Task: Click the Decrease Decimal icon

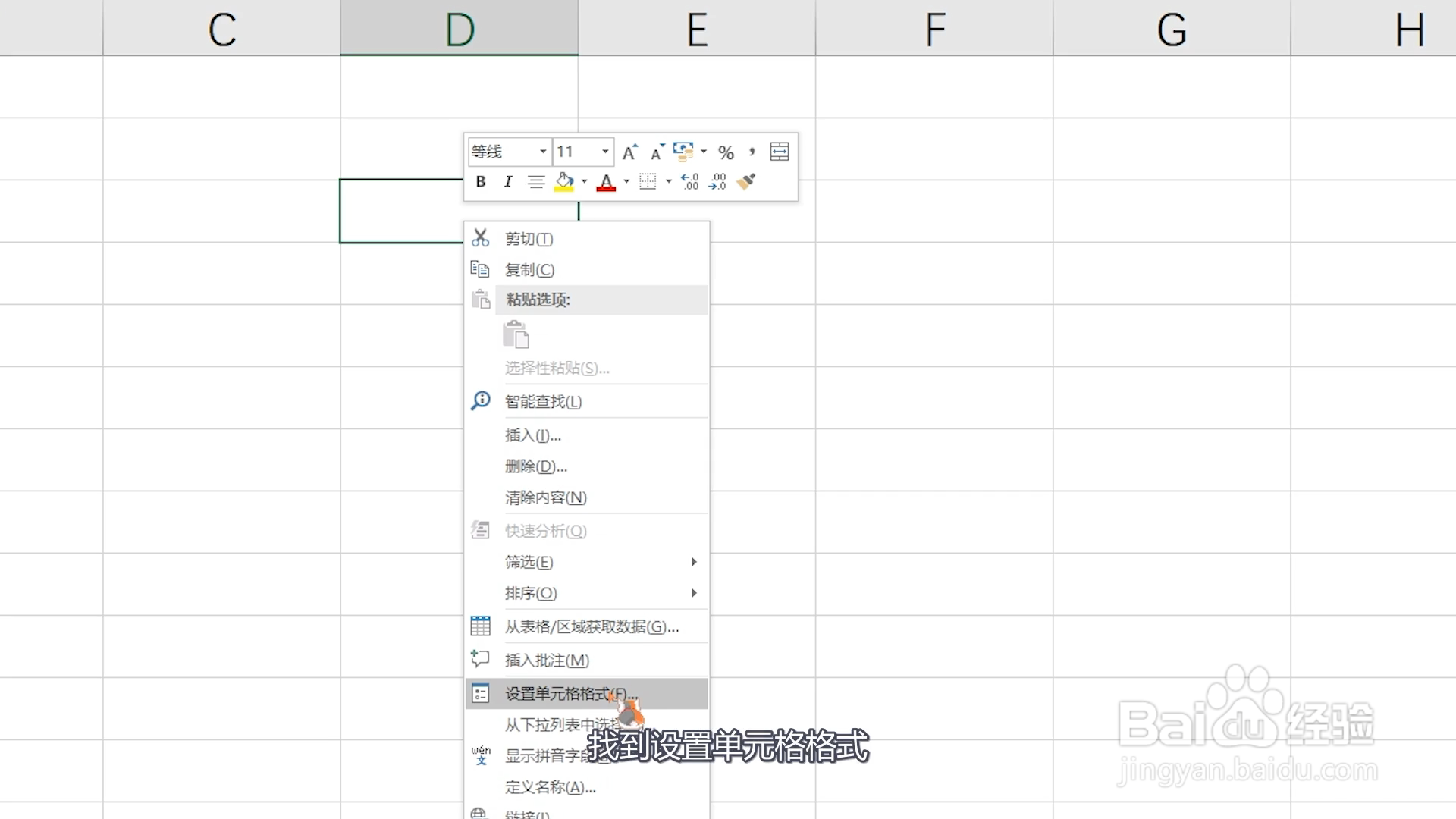Action: (x=717, y=182)
